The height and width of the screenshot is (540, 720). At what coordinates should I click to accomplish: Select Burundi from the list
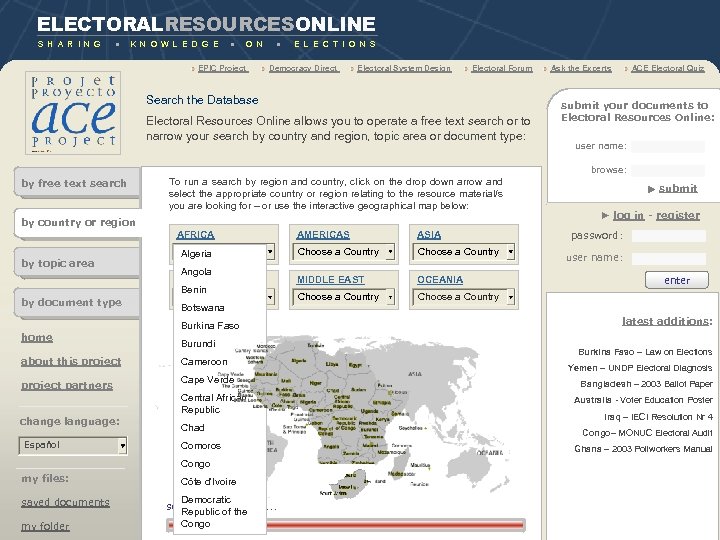click(198, 343)
